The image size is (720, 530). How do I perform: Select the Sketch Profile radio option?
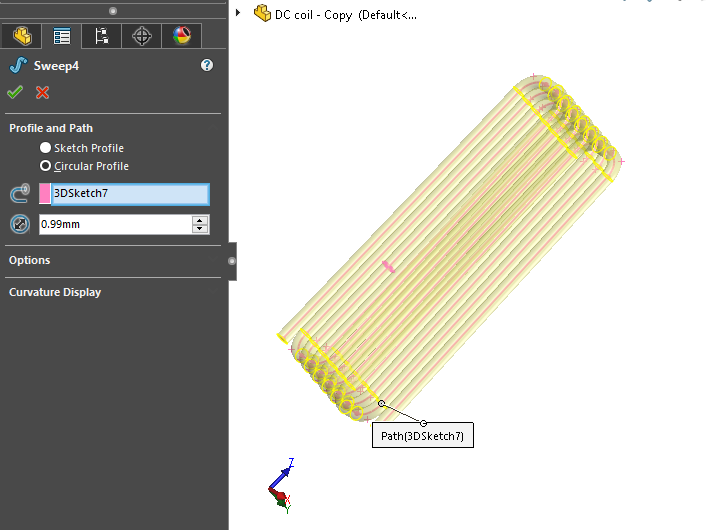click(x=45, y=148)
